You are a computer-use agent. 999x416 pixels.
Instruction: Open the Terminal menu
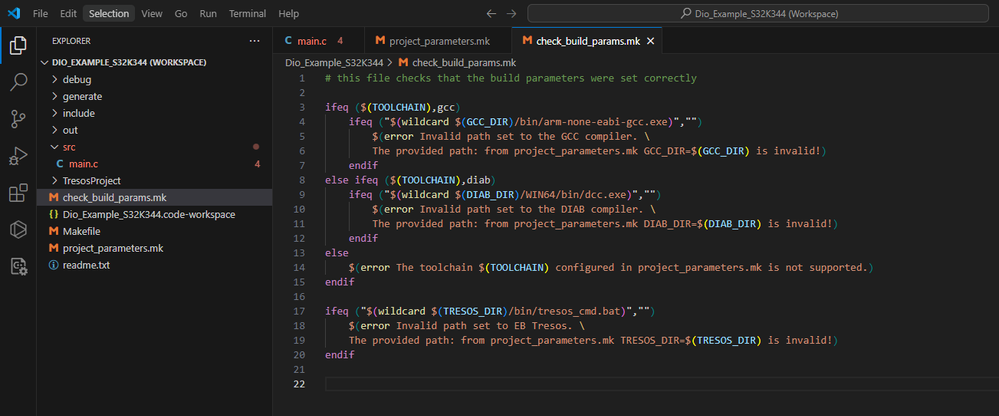click(248, 14)
